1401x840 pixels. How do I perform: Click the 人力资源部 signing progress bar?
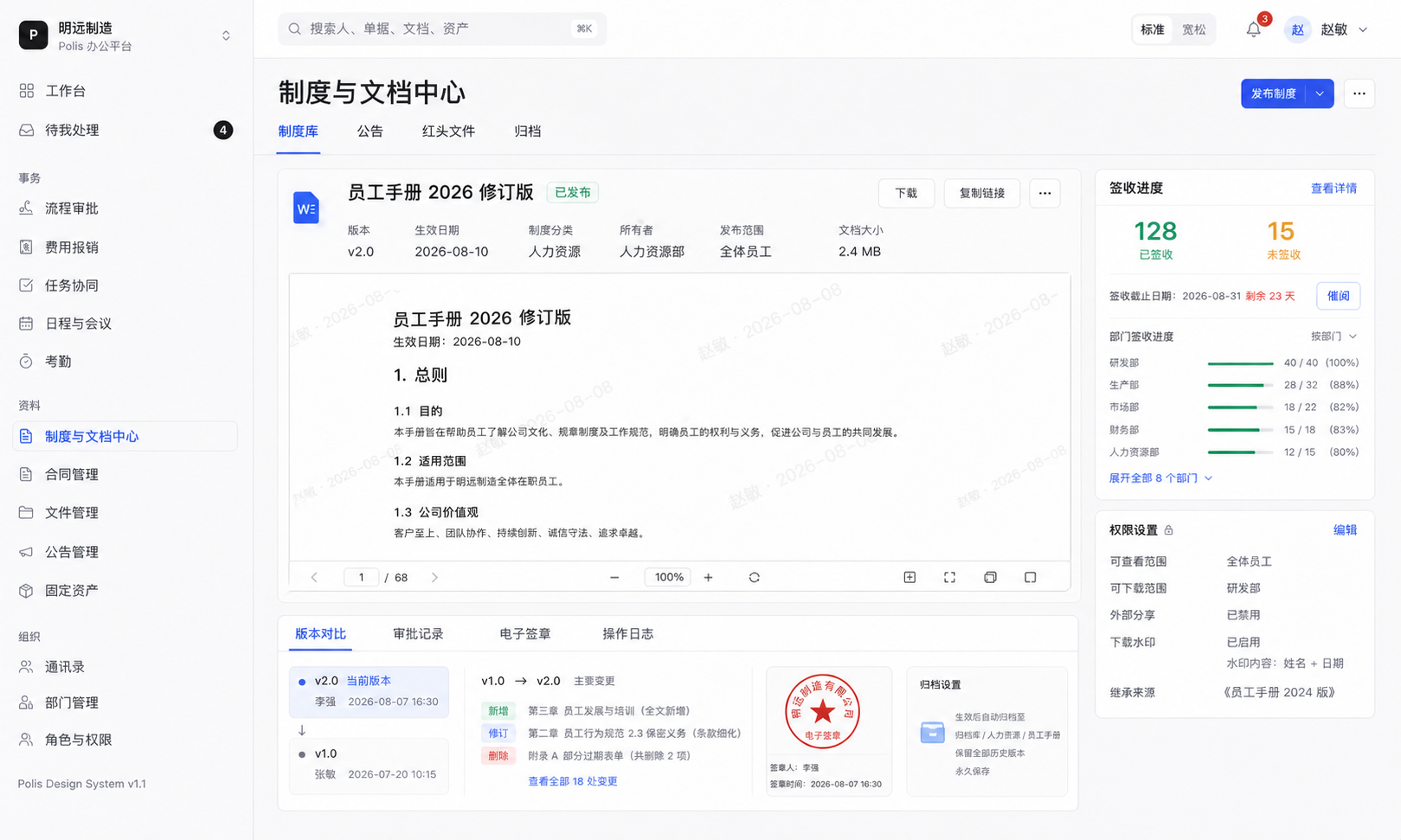point(1240,452)
